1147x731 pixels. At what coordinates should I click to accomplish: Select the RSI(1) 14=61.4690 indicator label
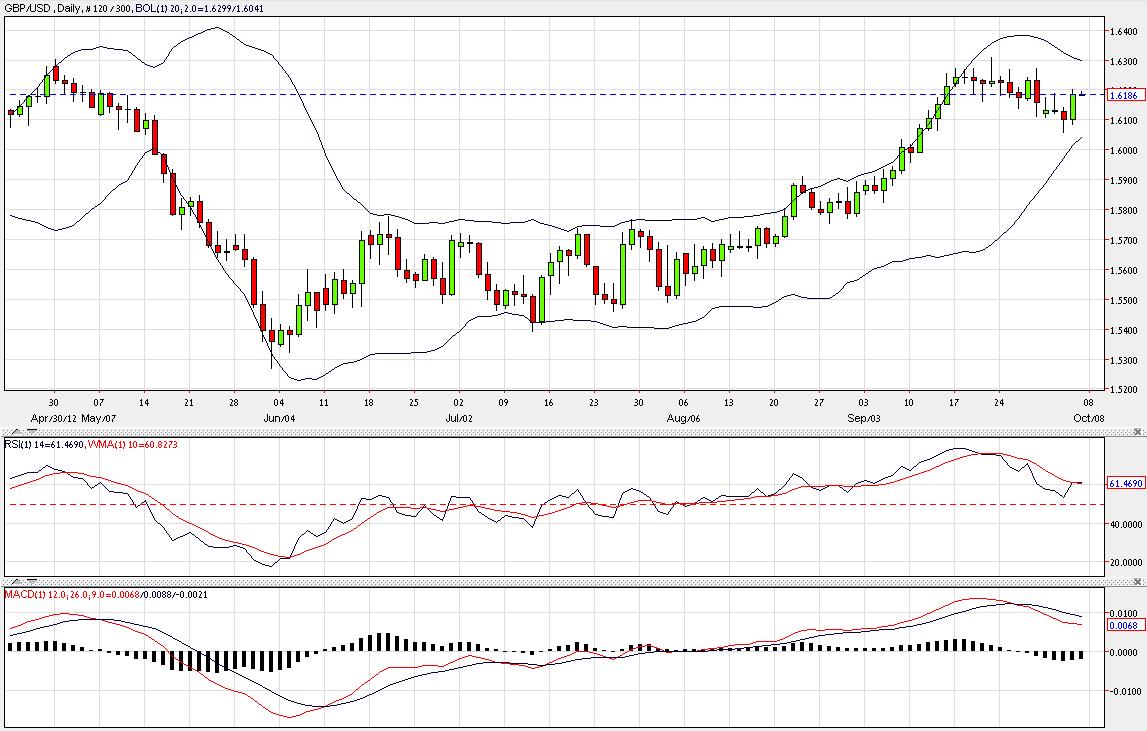(x=44, y=444)
